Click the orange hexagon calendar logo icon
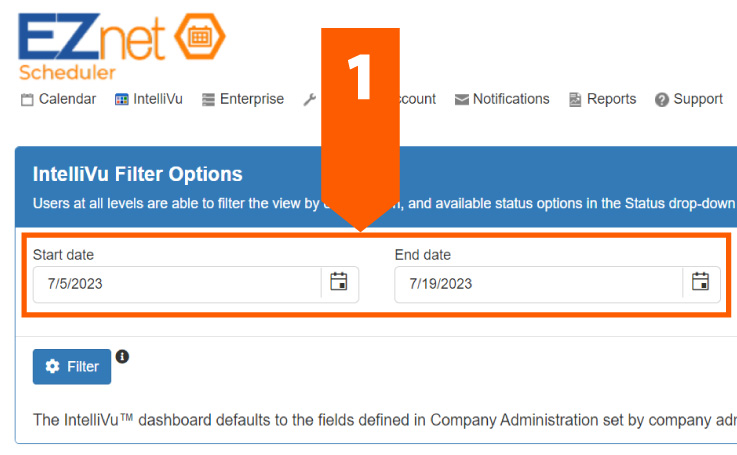This screenshot has height=455, width=737. point(200,37)
